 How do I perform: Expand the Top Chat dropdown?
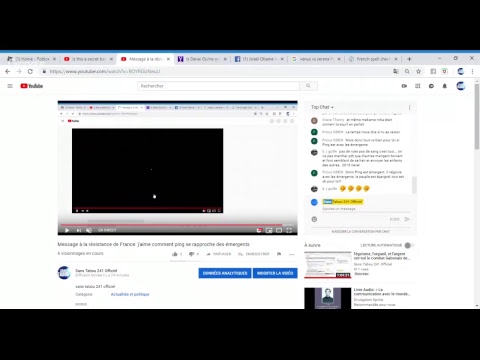point(322,107)
